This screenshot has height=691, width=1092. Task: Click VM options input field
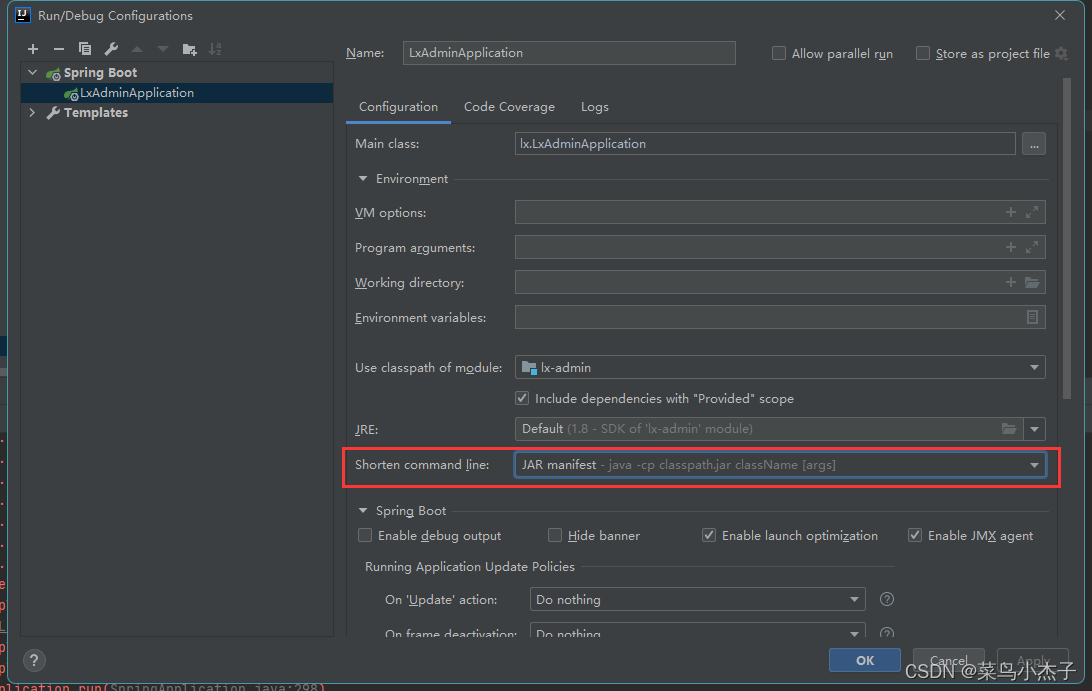click(780, 212)
